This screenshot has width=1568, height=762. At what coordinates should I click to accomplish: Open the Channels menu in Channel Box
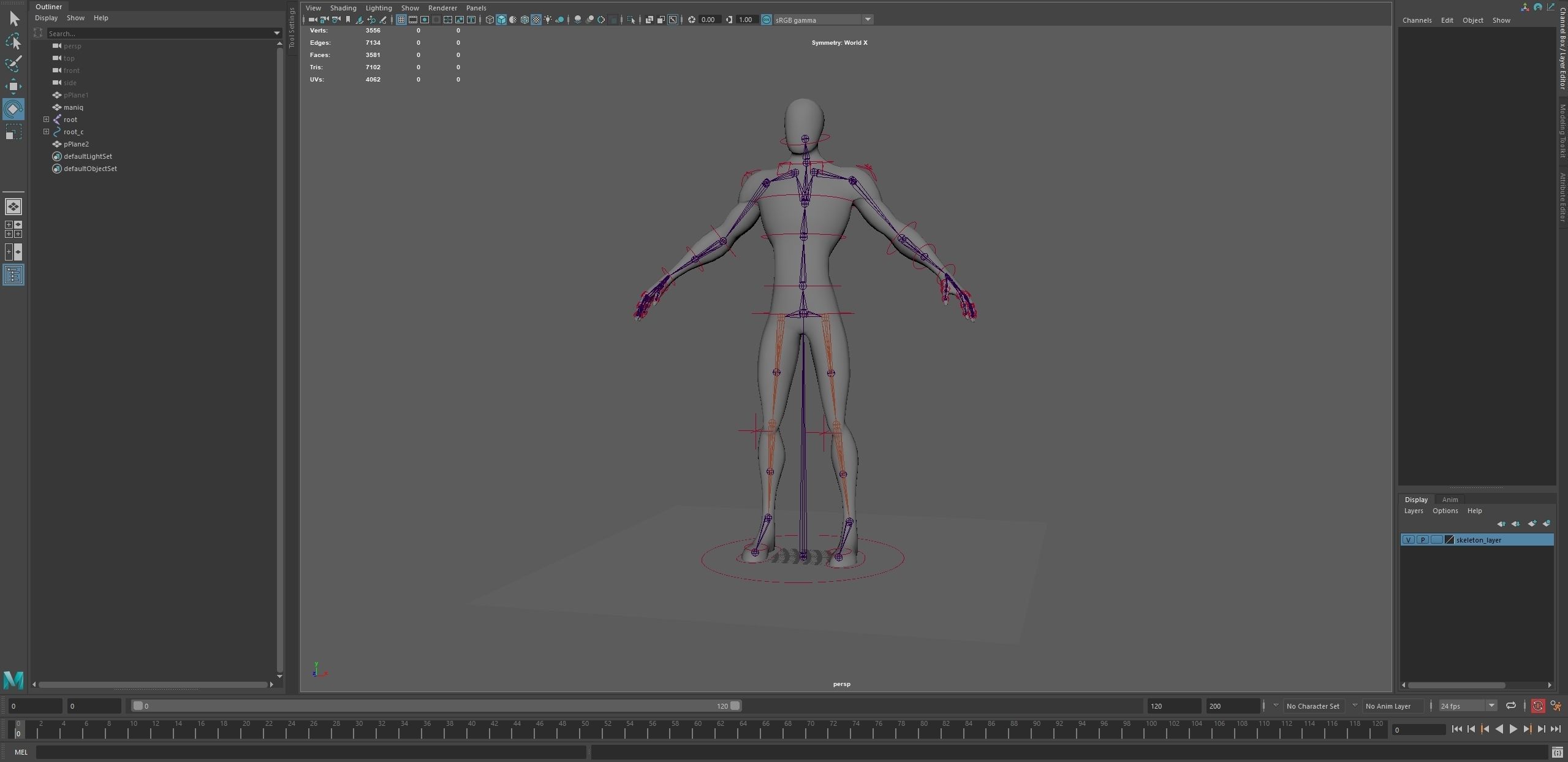(1417, 20)
